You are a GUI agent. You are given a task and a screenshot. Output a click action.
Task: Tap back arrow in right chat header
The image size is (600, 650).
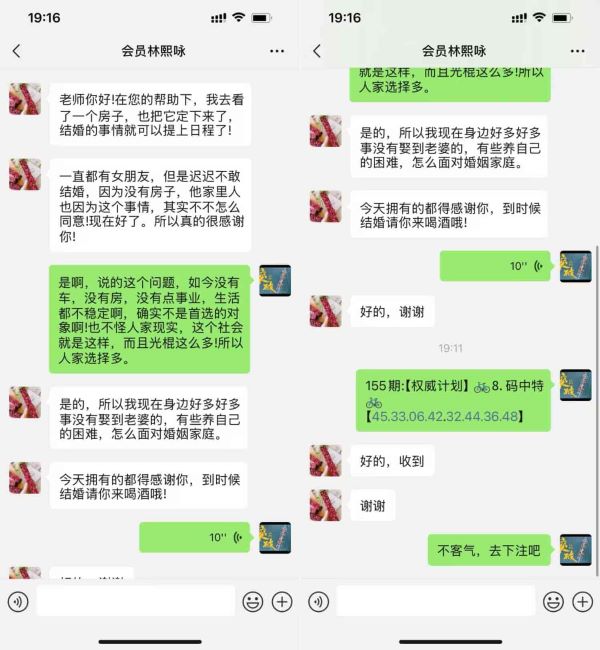pos(317,51)
